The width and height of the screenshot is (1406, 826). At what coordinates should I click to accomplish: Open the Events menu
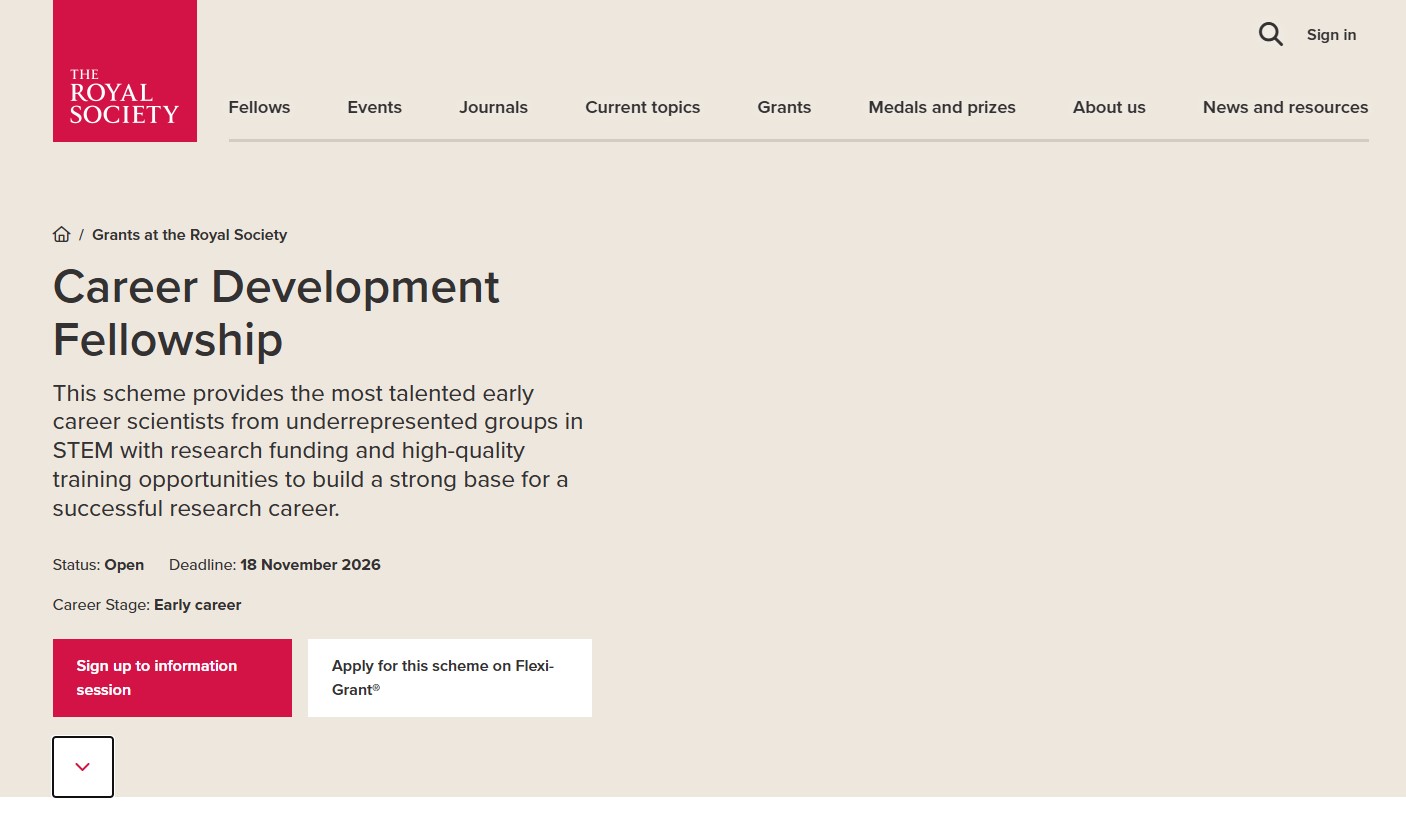pos(374,107)
